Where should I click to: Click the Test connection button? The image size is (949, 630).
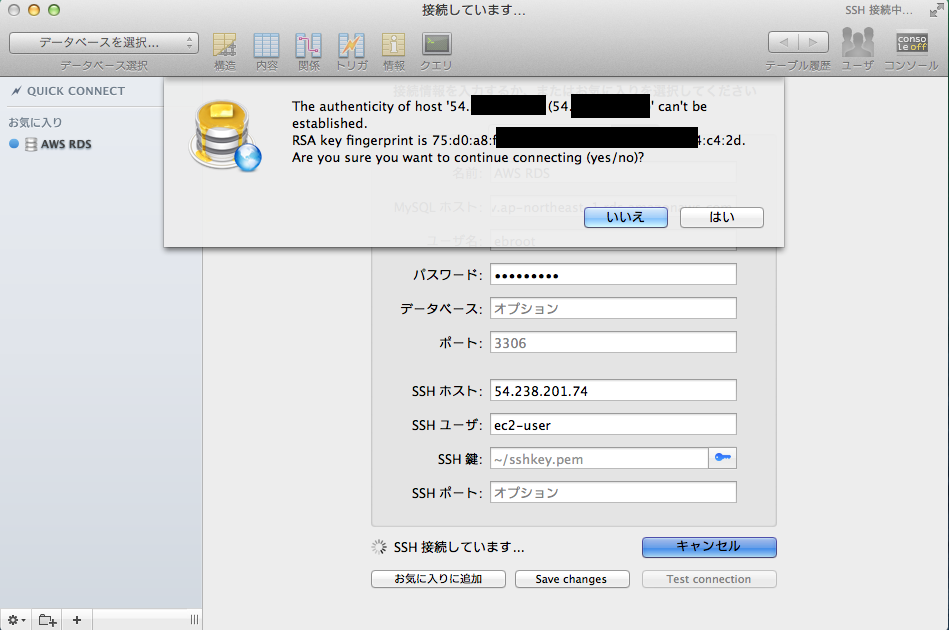point(709,579)
